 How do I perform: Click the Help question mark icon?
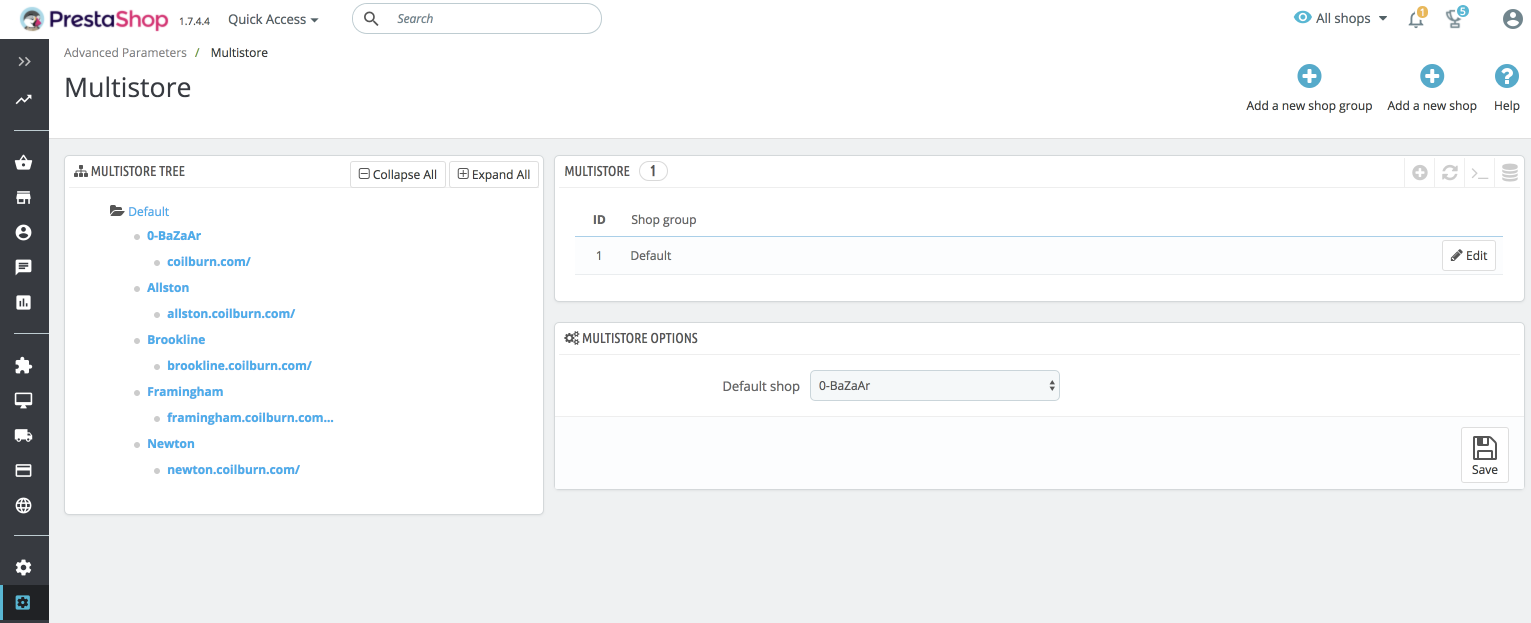(x=1506, y=77)
